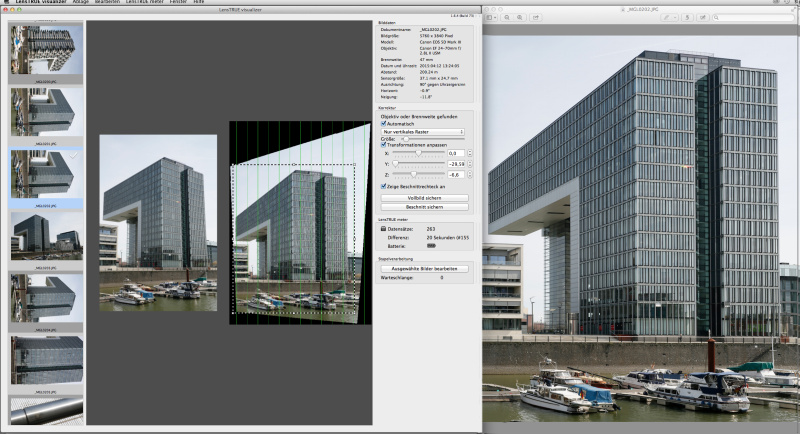Select the metal pipe thumbnail at bottom
Image resolution: width=800 pixels, height=434 pixels.
click(x=46, y=412)
